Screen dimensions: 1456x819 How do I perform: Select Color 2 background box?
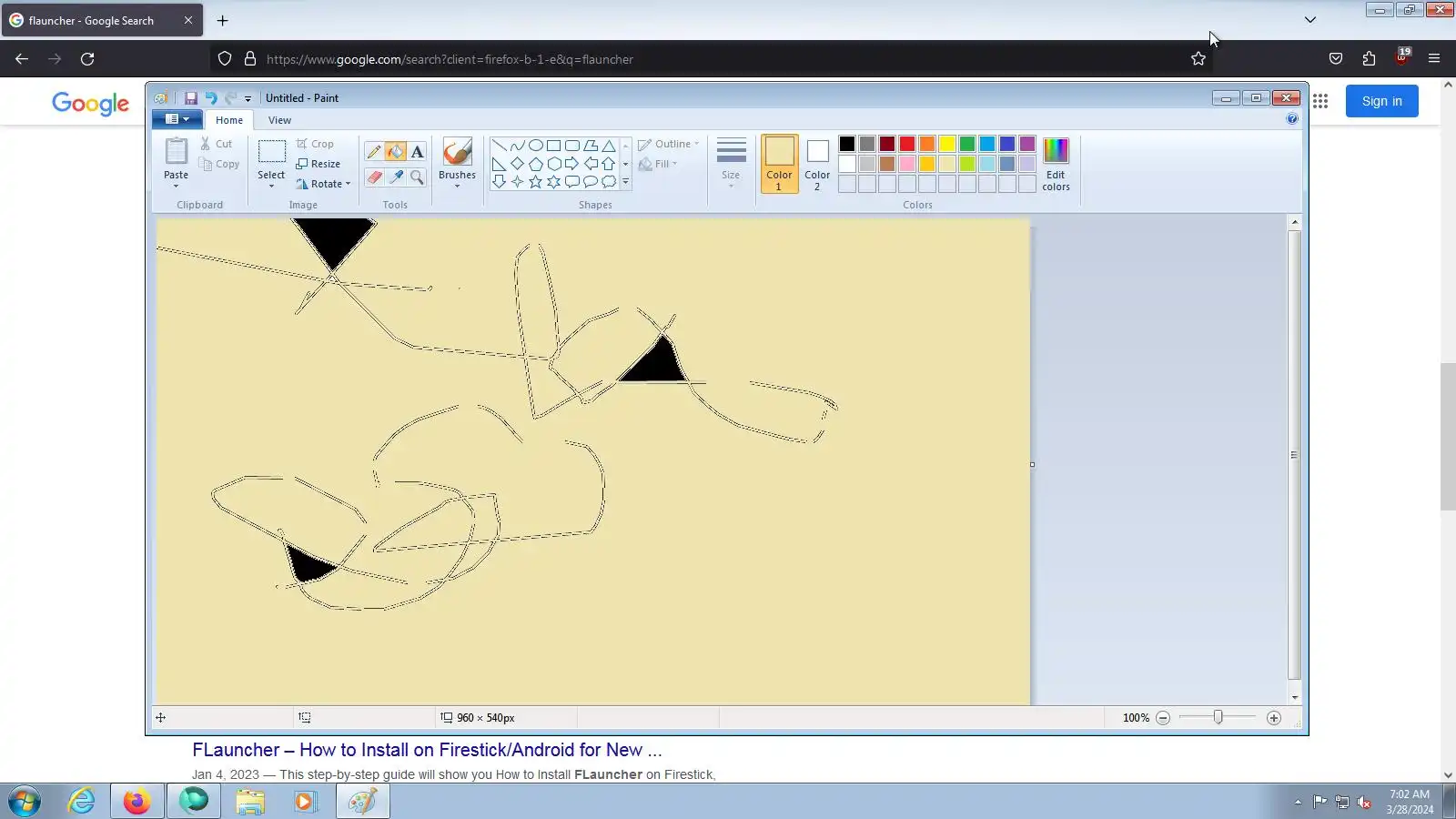tap(817, 164)
